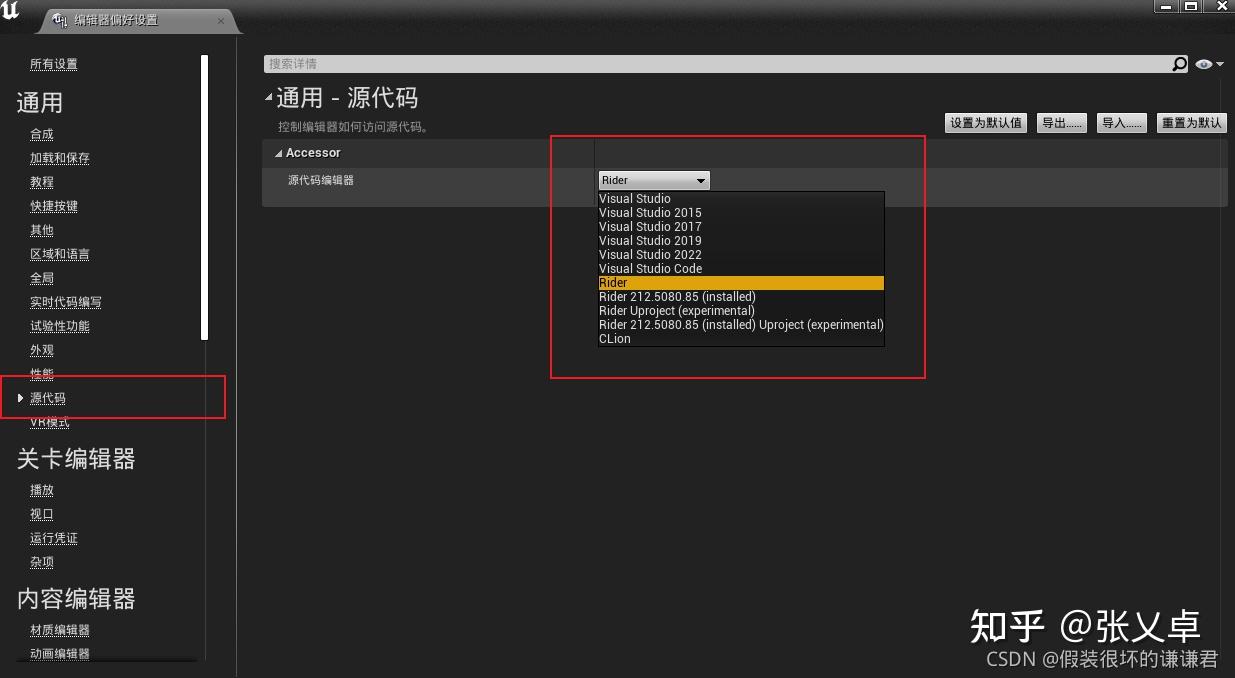
Task: Click the 源代码编辑器 property label
Action: pyautogui.click(x=321, y=180)
